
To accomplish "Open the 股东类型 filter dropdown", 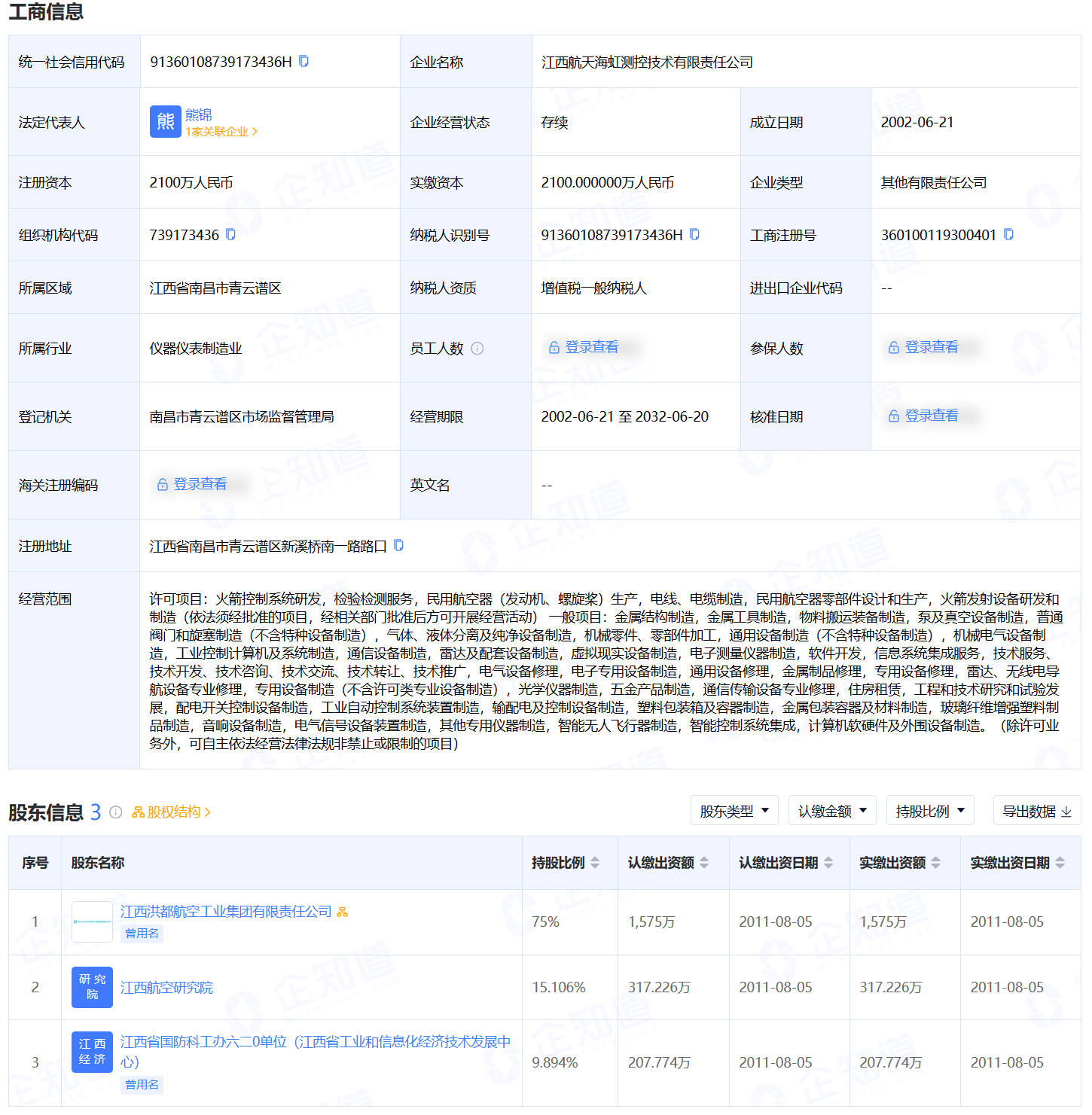I will click(734, 811).
